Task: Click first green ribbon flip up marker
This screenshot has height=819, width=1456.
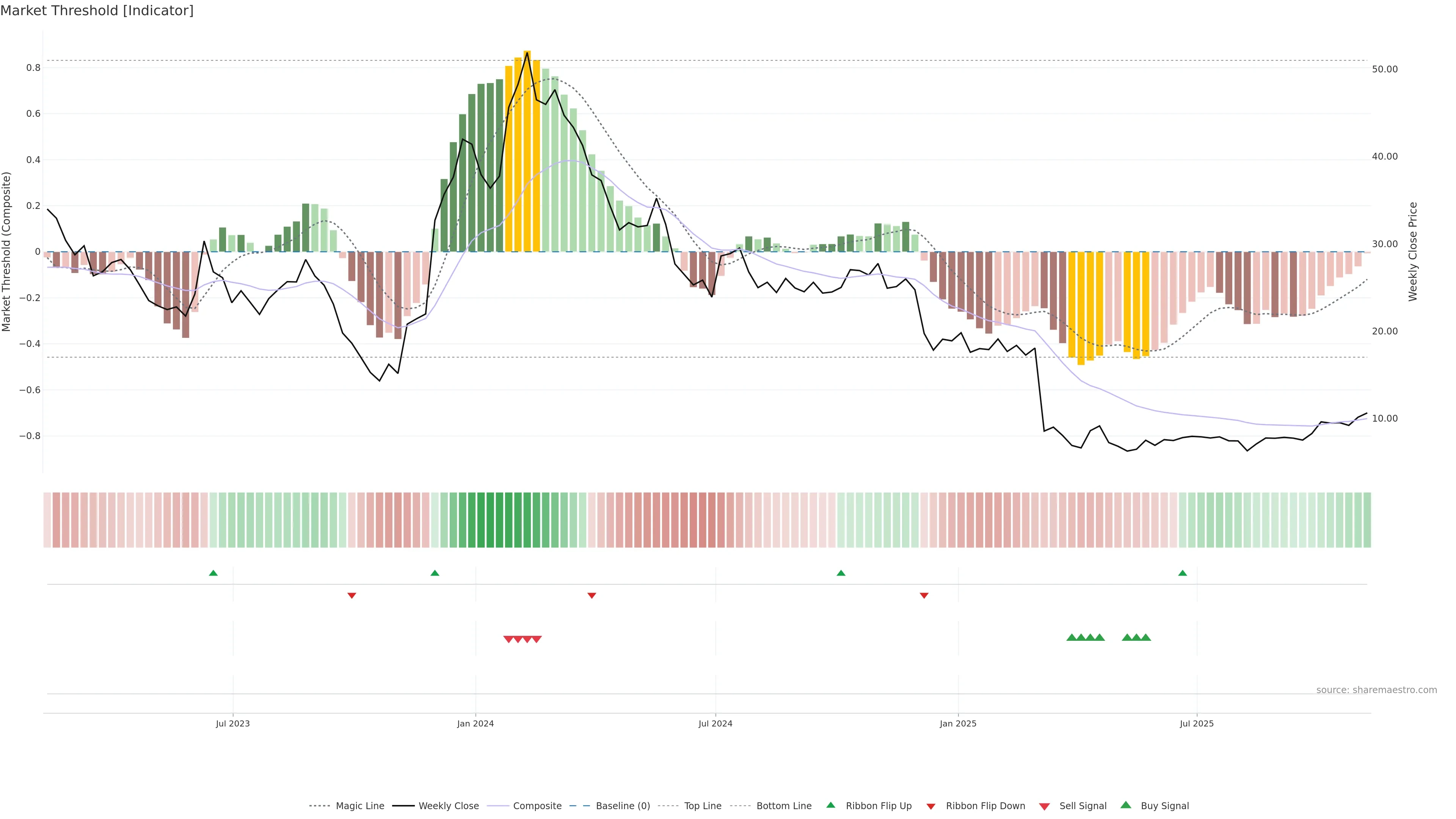Action: point(213,573)
